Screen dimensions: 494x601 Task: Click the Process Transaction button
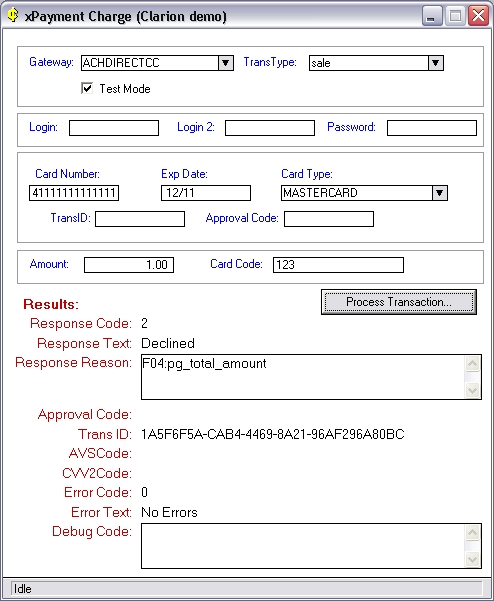[399, 302]
